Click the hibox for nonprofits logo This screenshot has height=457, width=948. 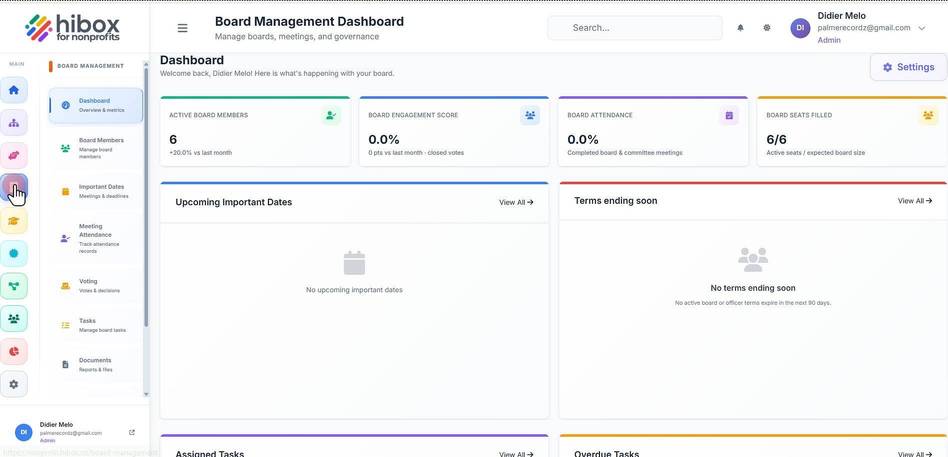pos(73,28)
